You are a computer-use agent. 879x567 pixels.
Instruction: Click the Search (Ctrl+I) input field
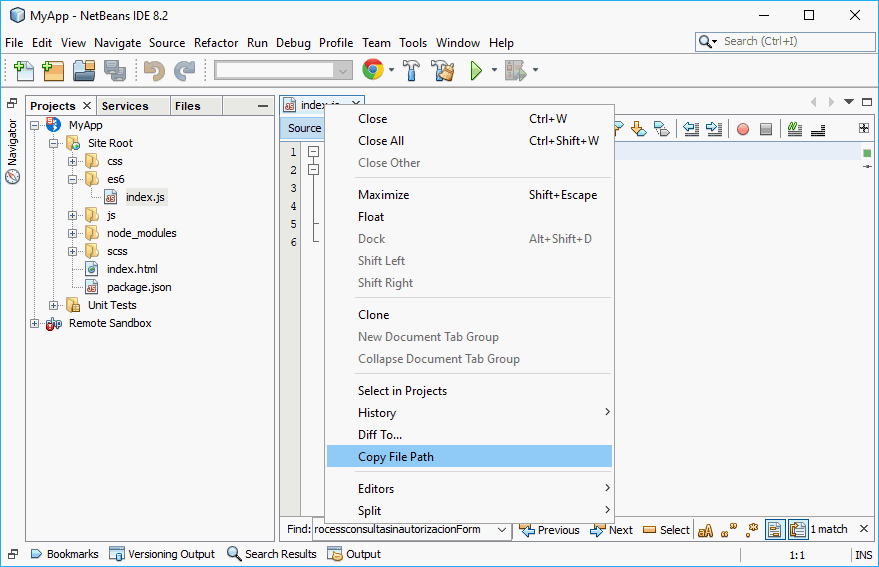point(790,41)
